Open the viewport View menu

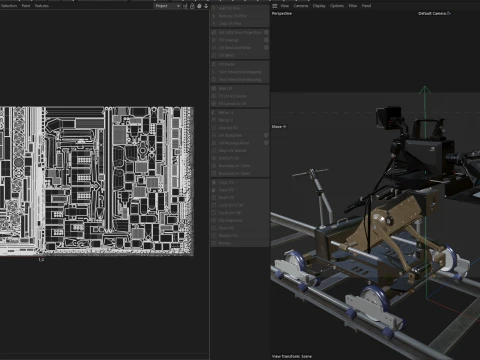click(285, 6)
